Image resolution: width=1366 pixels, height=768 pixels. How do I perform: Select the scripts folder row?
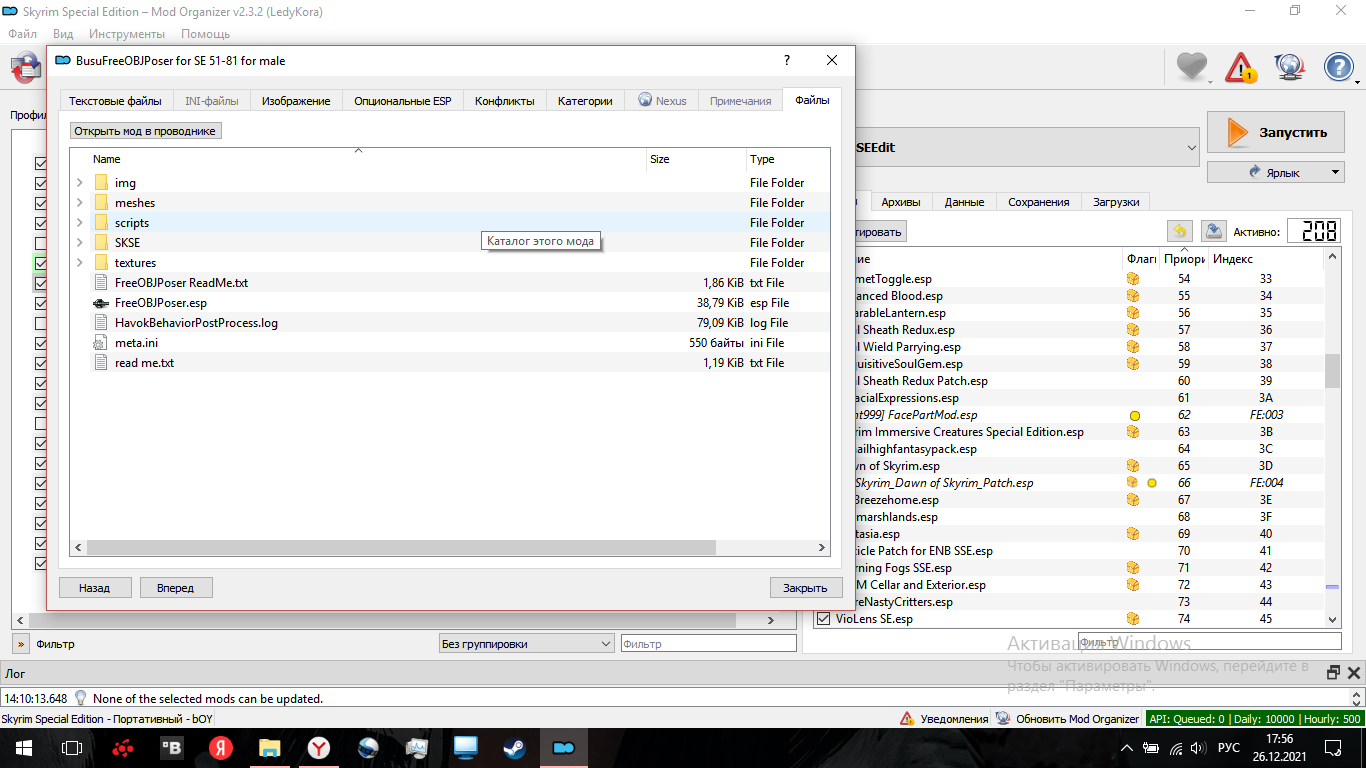[x=450, y=223]
